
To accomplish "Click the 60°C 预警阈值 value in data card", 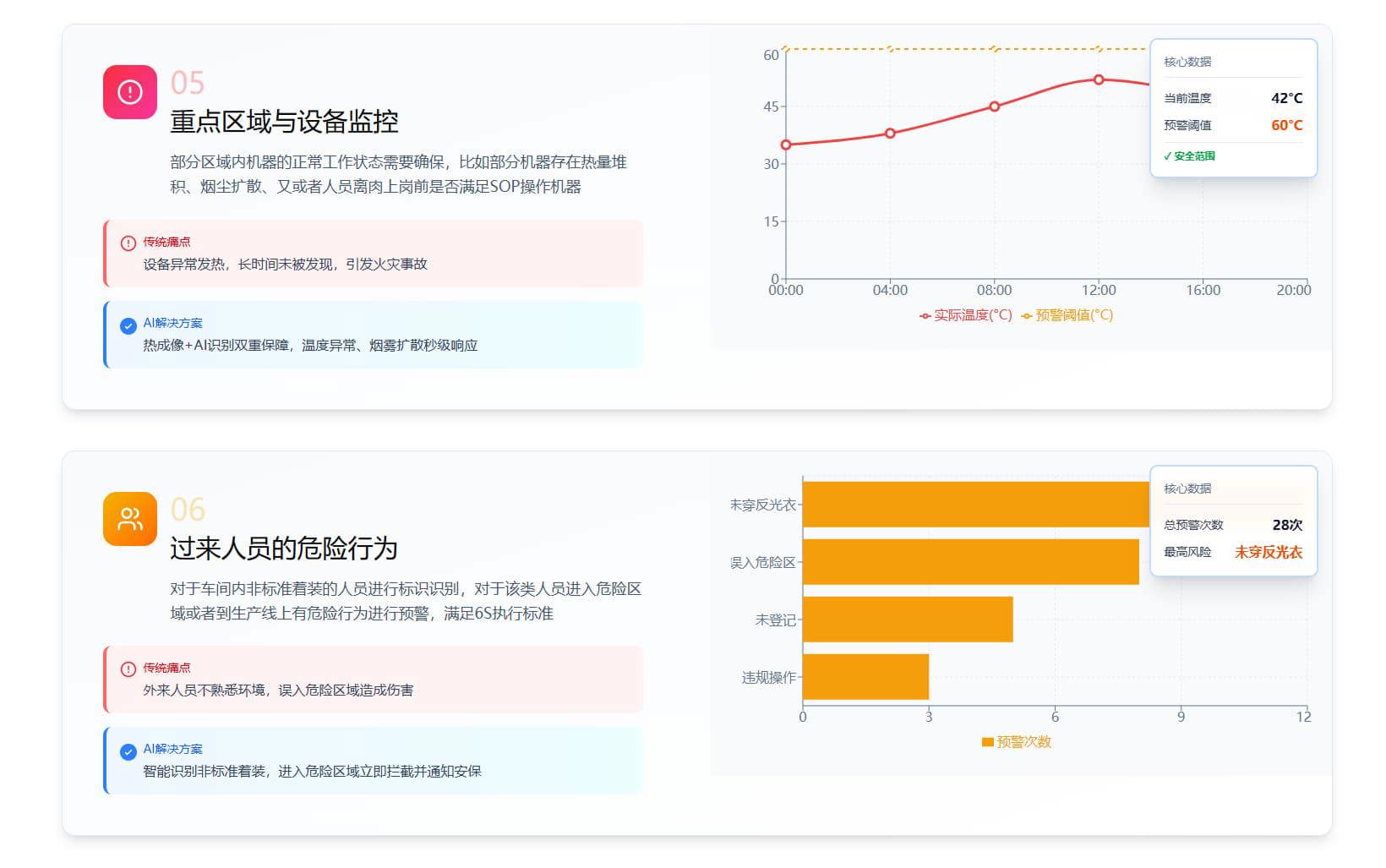I will [x=1286, y=125].
